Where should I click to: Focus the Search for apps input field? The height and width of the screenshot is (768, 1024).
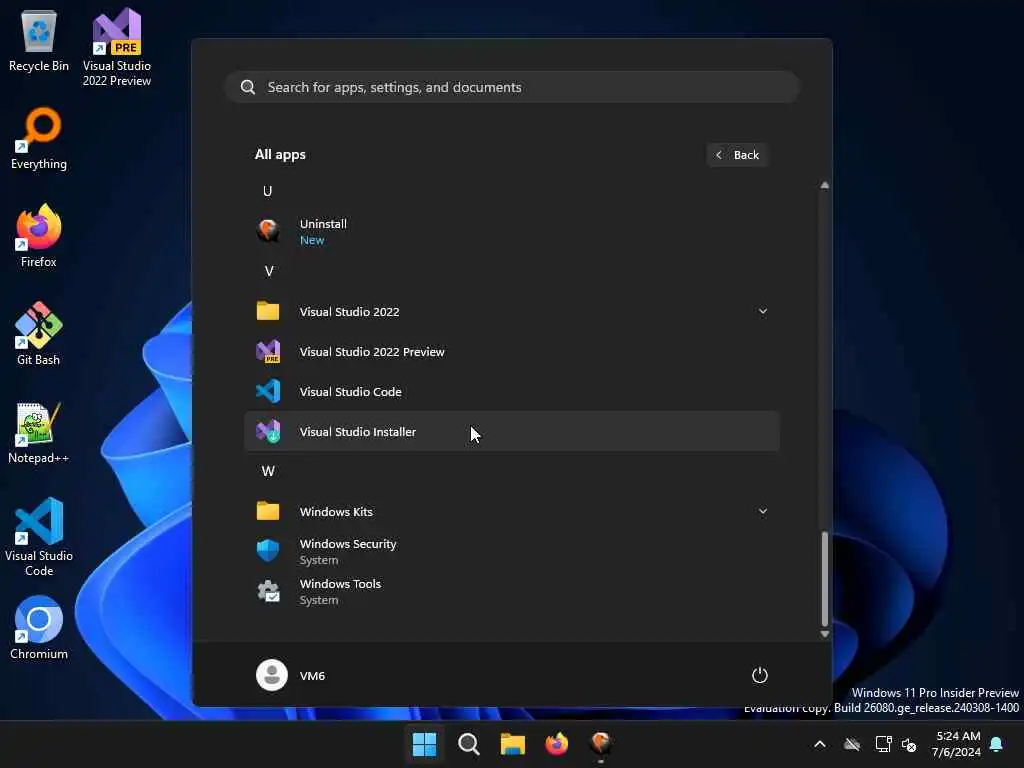point(512,87)
